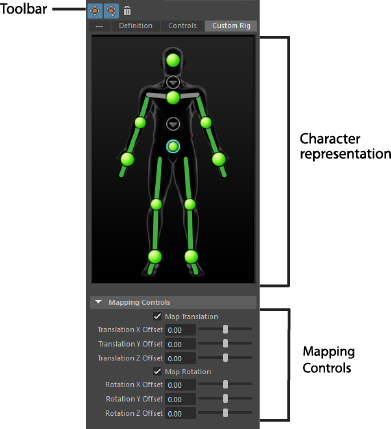Select the character's left knee effector
Viewport: 391px width, 429px height.
190,204
